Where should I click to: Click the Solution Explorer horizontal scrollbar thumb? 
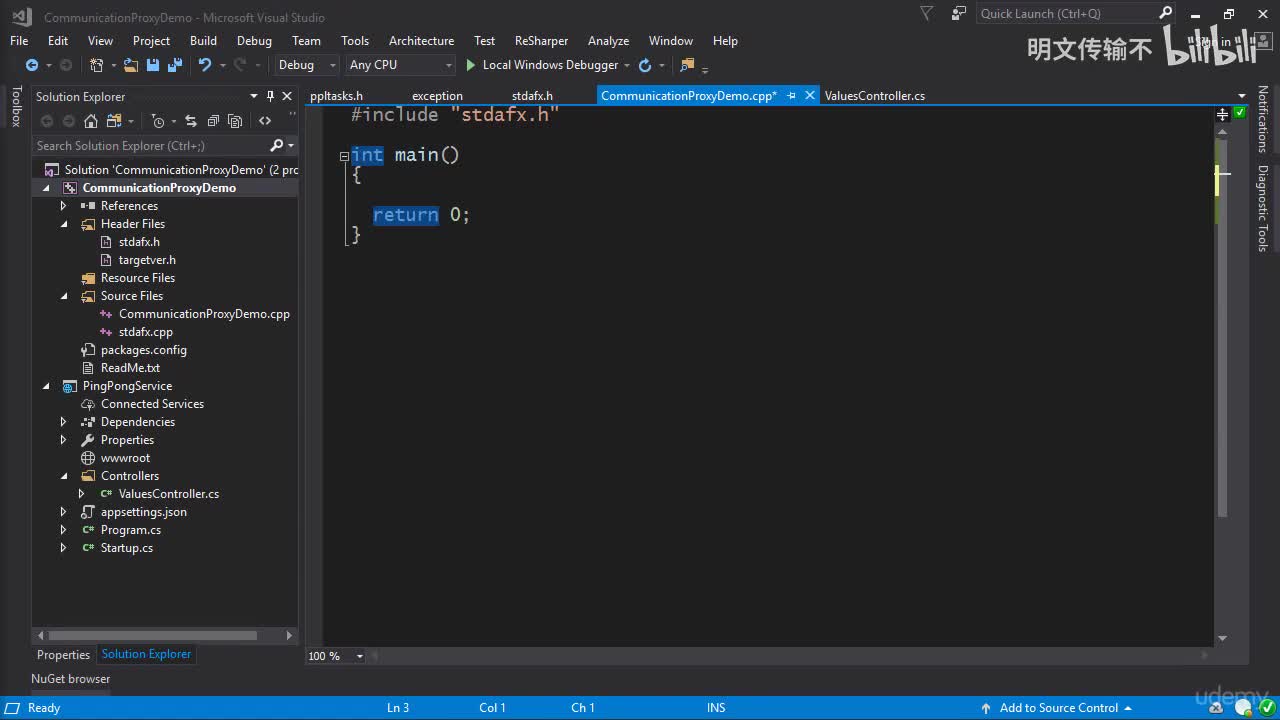[x=153, y=635]
